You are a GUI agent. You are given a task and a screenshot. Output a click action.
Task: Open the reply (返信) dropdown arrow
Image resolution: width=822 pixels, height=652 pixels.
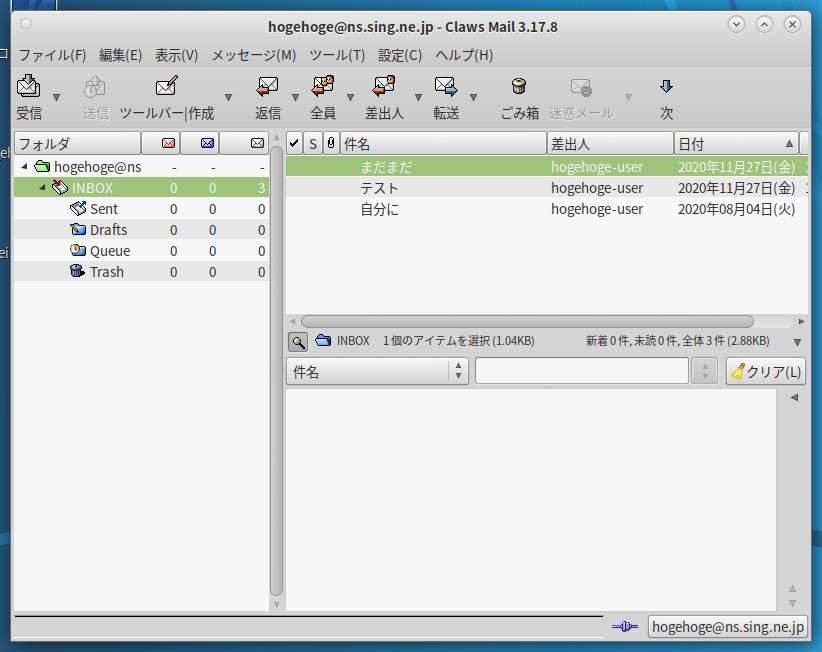(296, 97)
